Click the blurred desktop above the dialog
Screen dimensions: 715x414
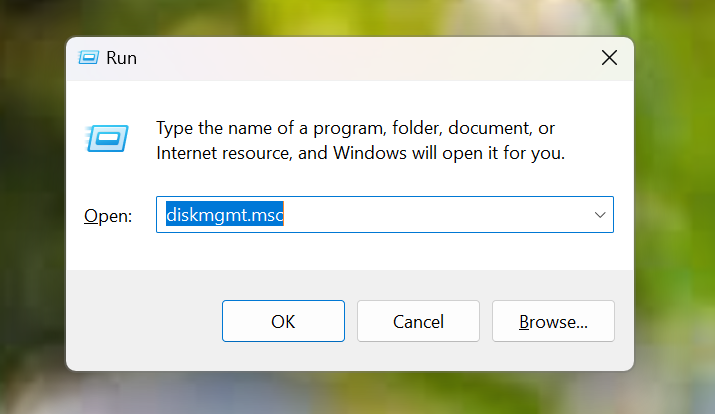click(350, 17)
